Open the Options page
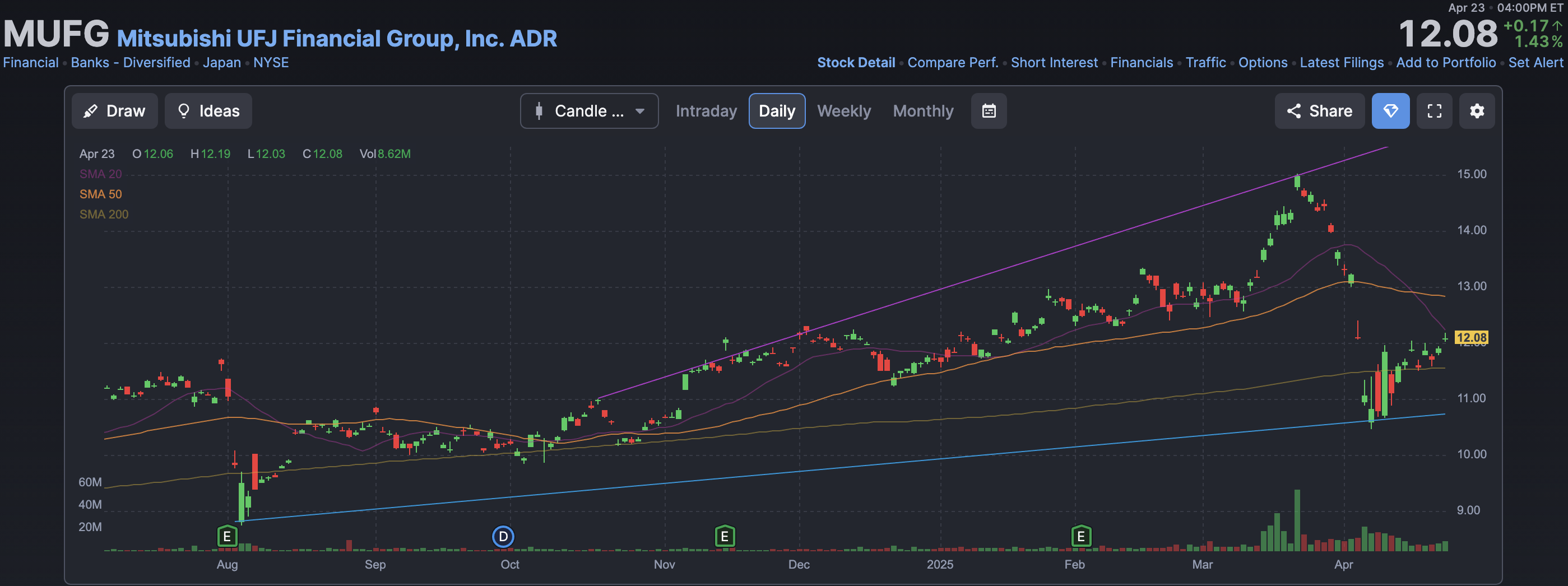Viewport: 1568px width, 586px height. [x=1263, y=63]
